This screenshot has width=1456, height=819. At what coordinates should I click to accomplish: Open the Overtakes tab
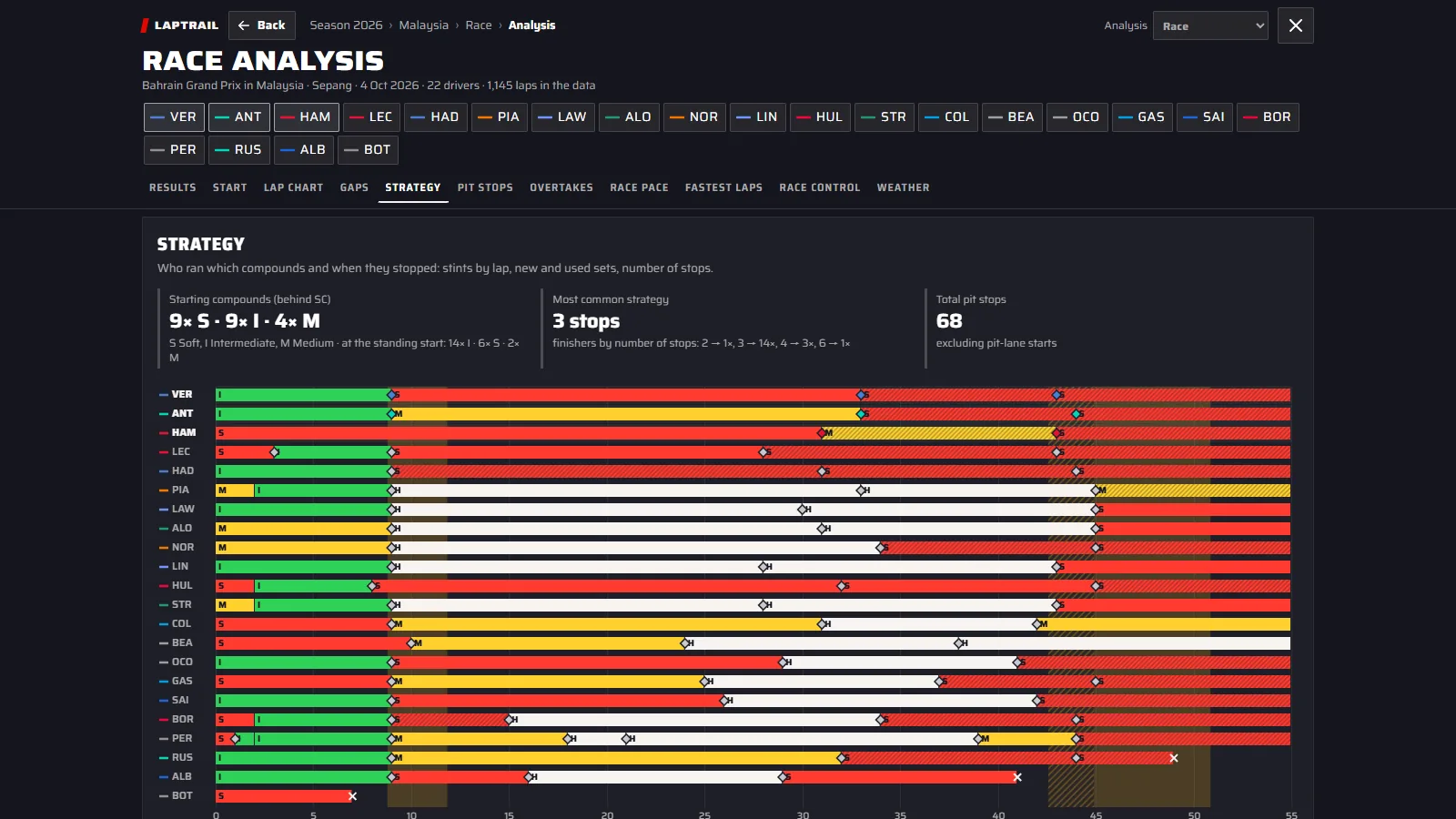click(x=561, y=187)
